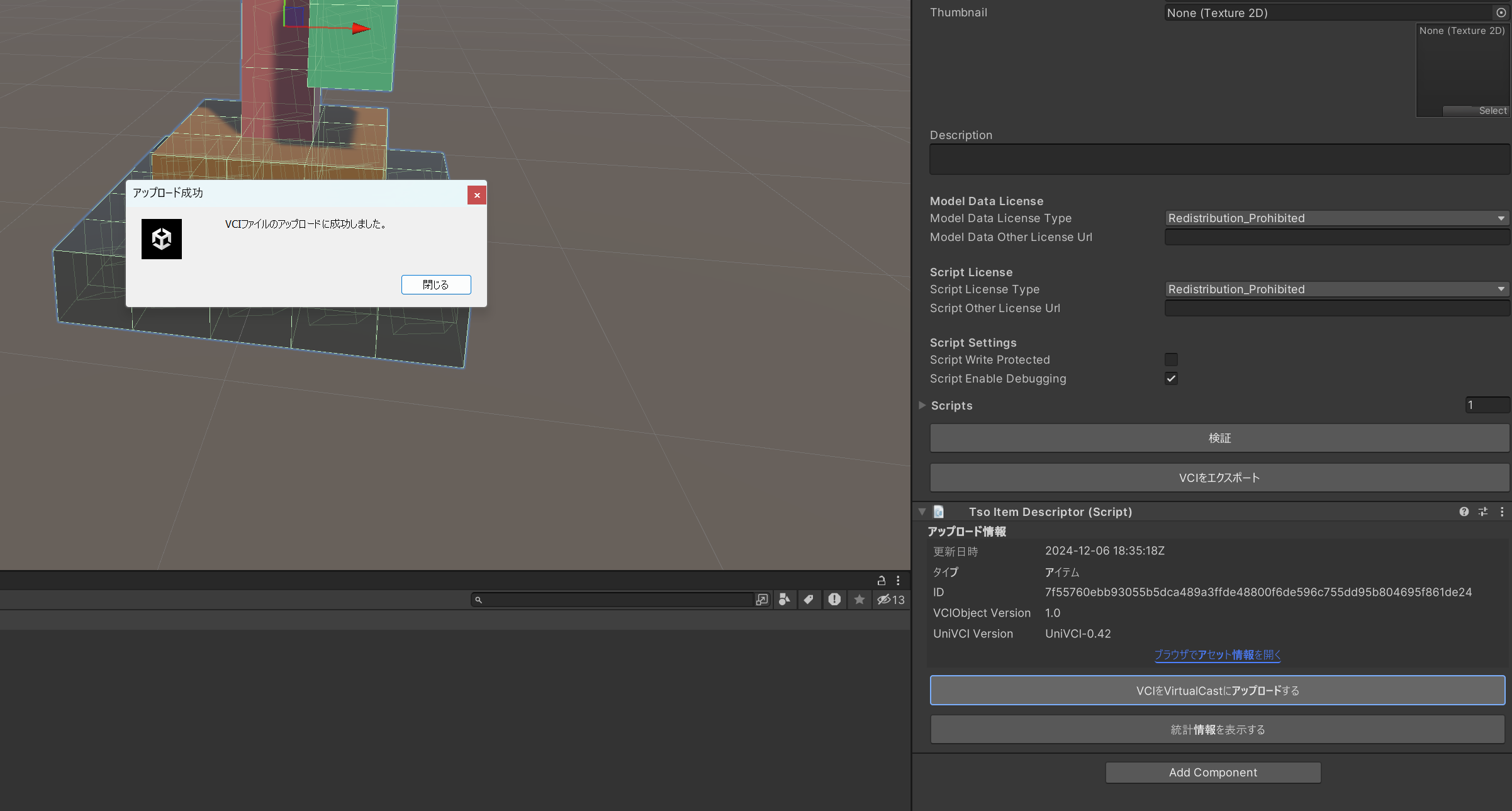The height and width of the screenshot is (811, 1512).
Task: Open Tso Item Descriptor preset settings icon
Action: [x=1483, y=512]
